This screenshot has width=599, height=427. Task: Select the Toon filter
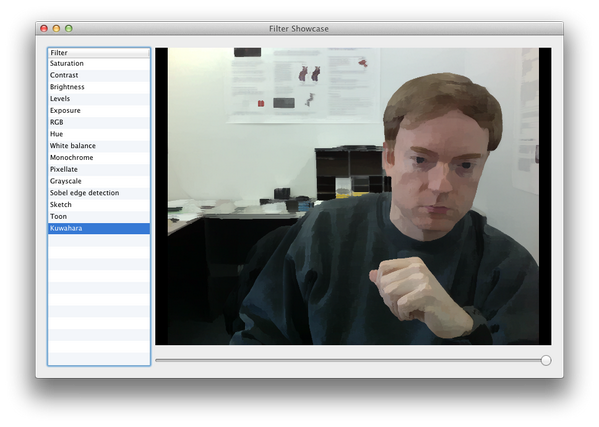tap(99, 217)
